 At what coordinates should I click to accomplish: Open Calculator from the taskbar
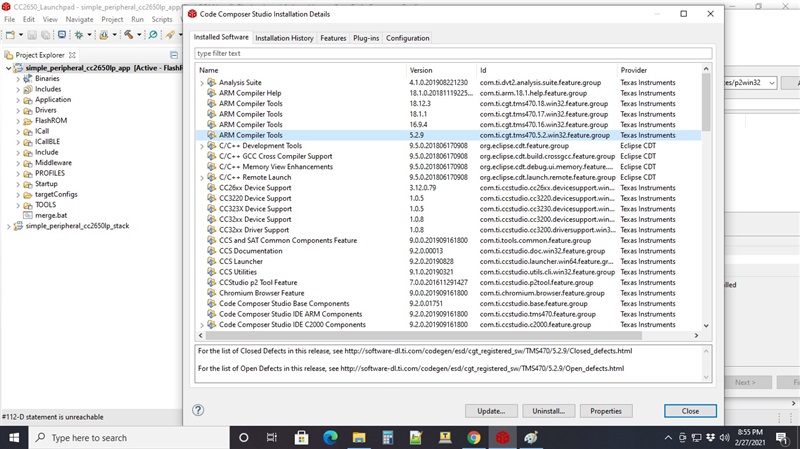point(387,437)
